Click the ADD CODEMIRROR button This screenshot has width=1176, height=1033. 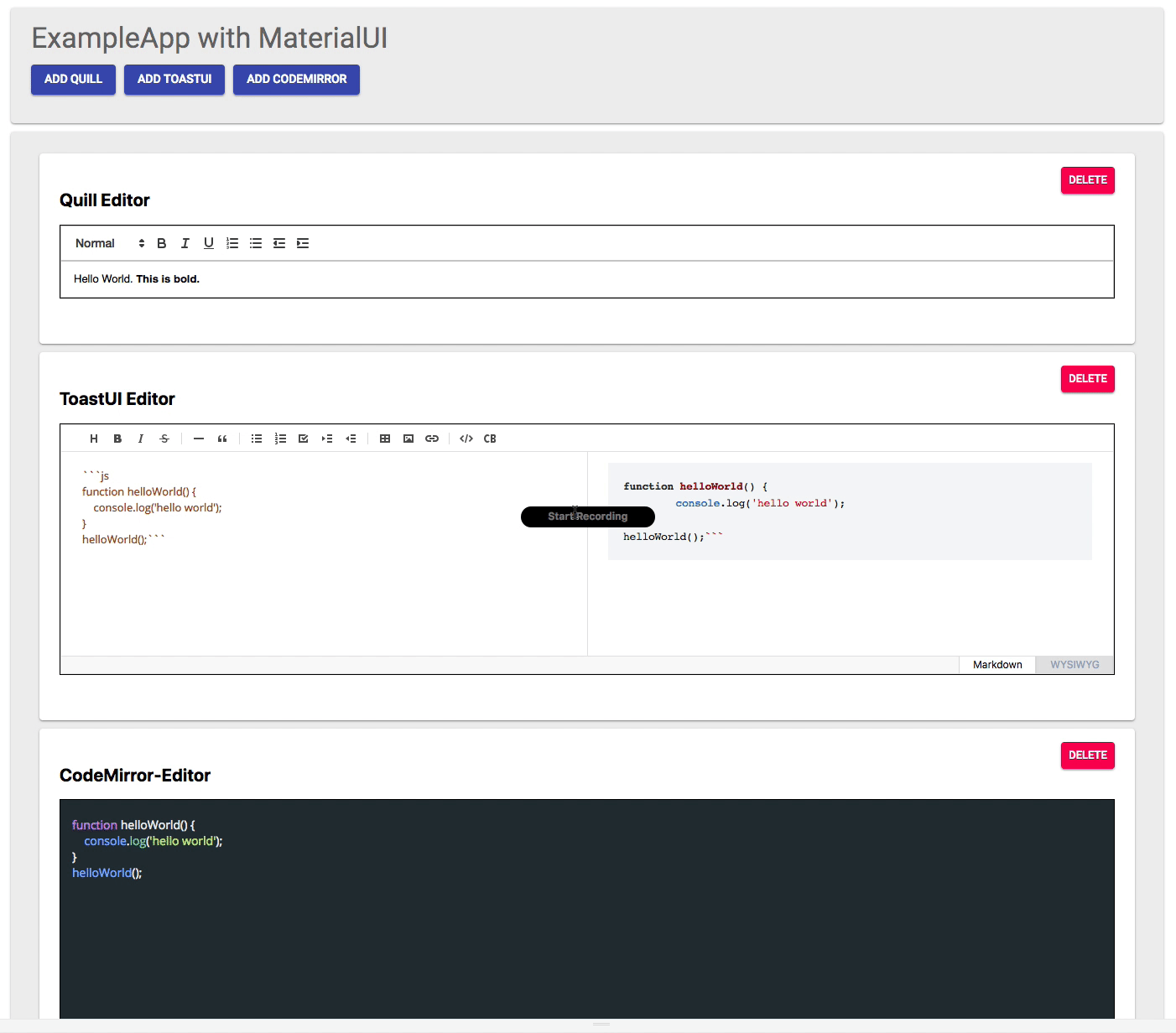click(296, 80)
